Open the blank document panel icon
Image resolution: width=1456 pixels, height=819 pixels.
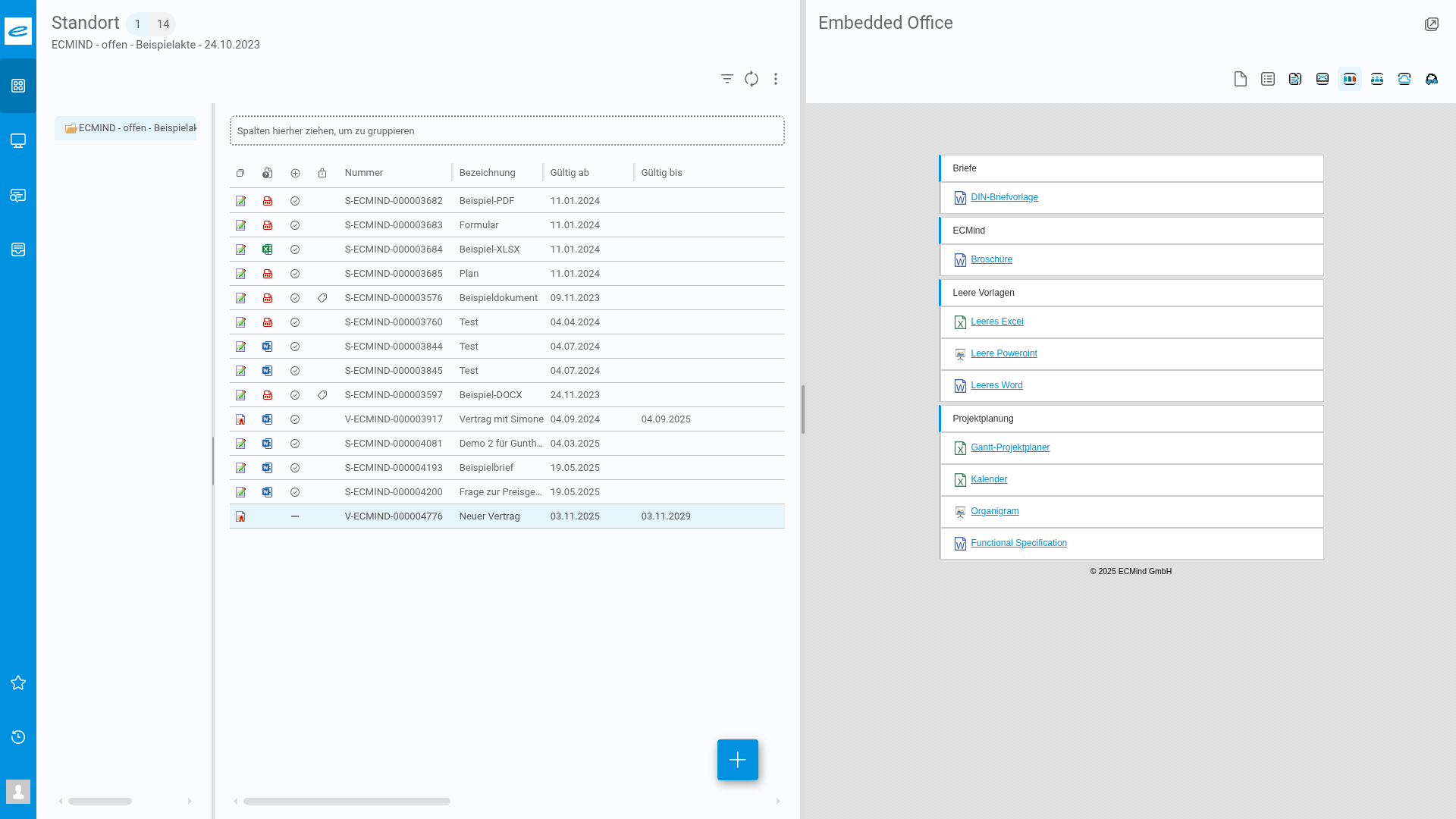[1240, 79]
